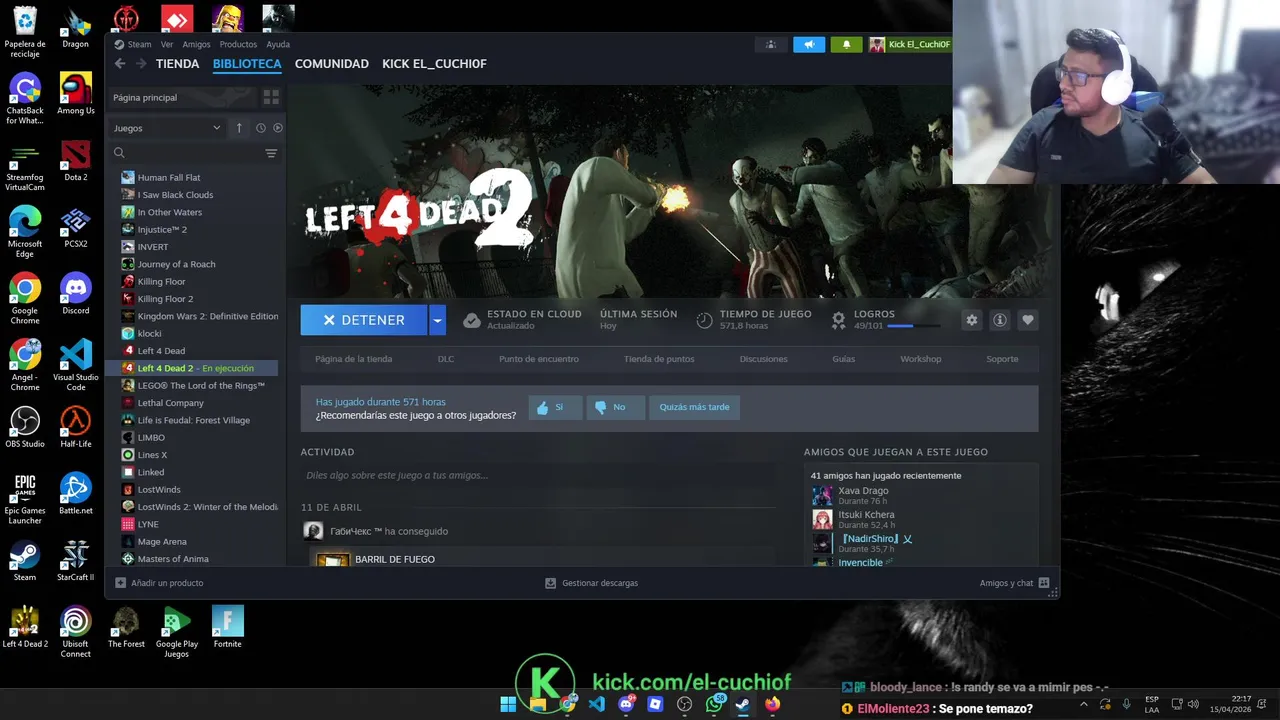Open the Discord desktop icon
Viewport: 1280px width, 720px height.
pos(75,295)
